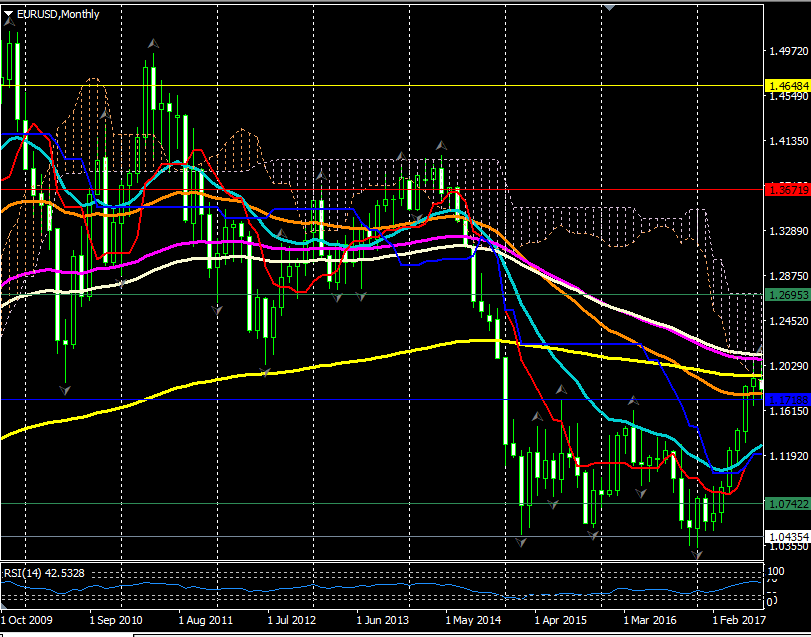The height and width of the screenshot is (637, 811).
Task: Click the up fractal arrow above the 2011 peak
Action: point(153,44)
